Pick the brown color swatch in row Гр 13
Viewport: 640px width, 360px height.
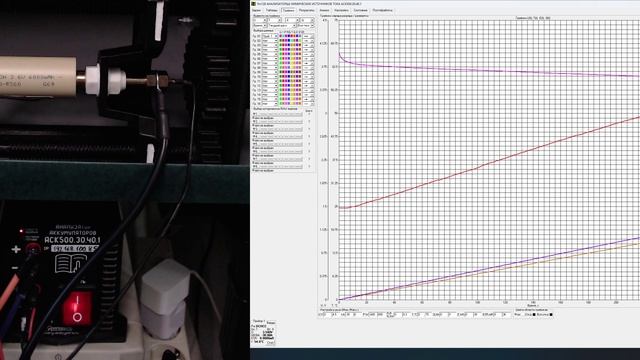pos(300,90)
